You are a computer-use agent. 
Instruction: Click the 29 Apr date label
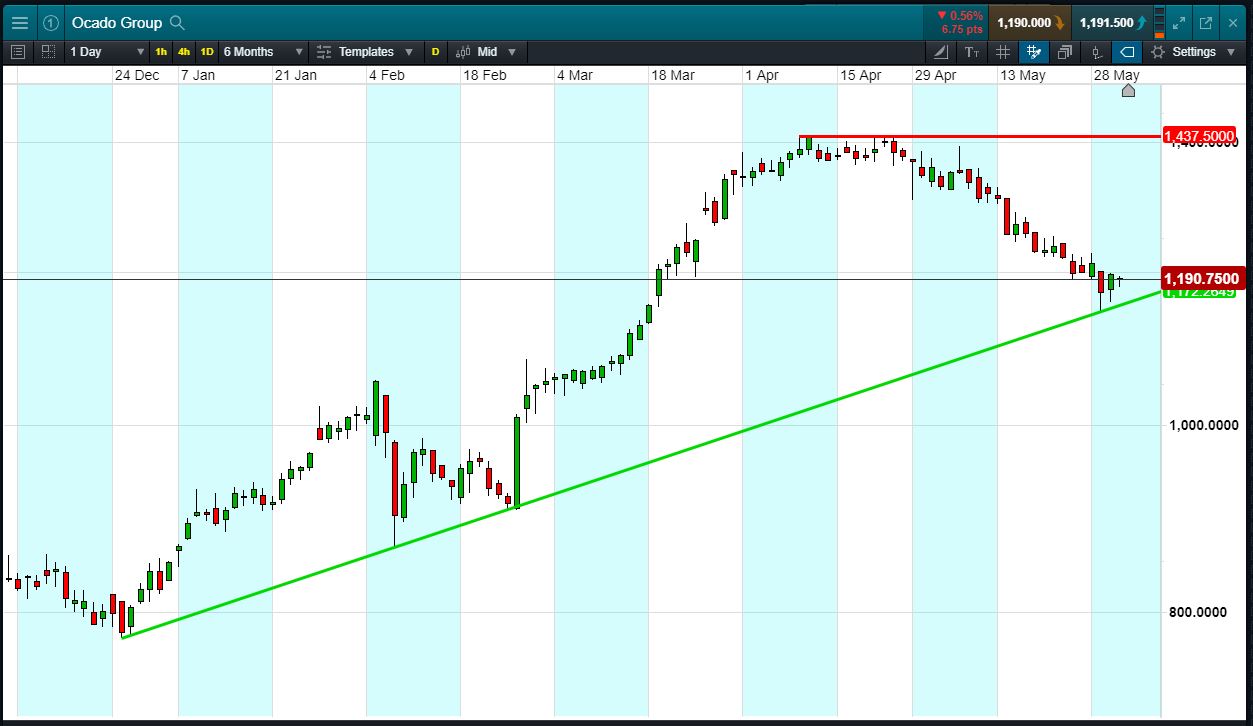click(x=936, y=75)
